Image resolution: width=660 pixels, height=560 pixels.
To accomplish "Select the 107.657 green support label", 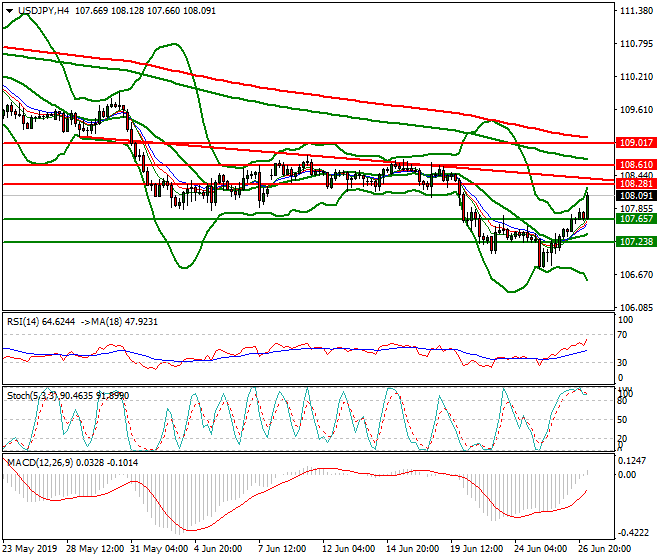I will [636, 219].
